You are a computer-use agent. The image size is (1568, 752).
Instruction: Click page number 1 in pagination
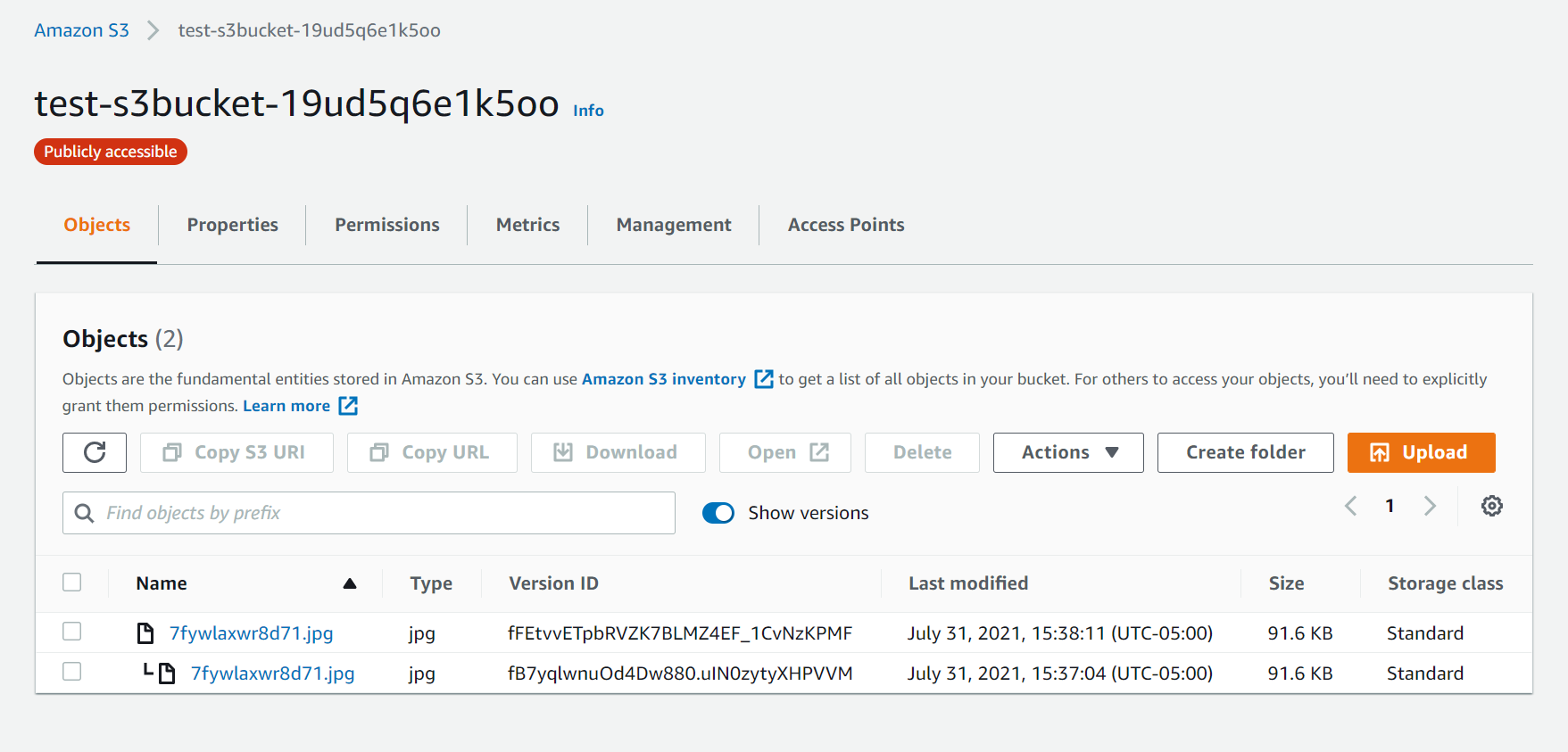(1390, 506)
